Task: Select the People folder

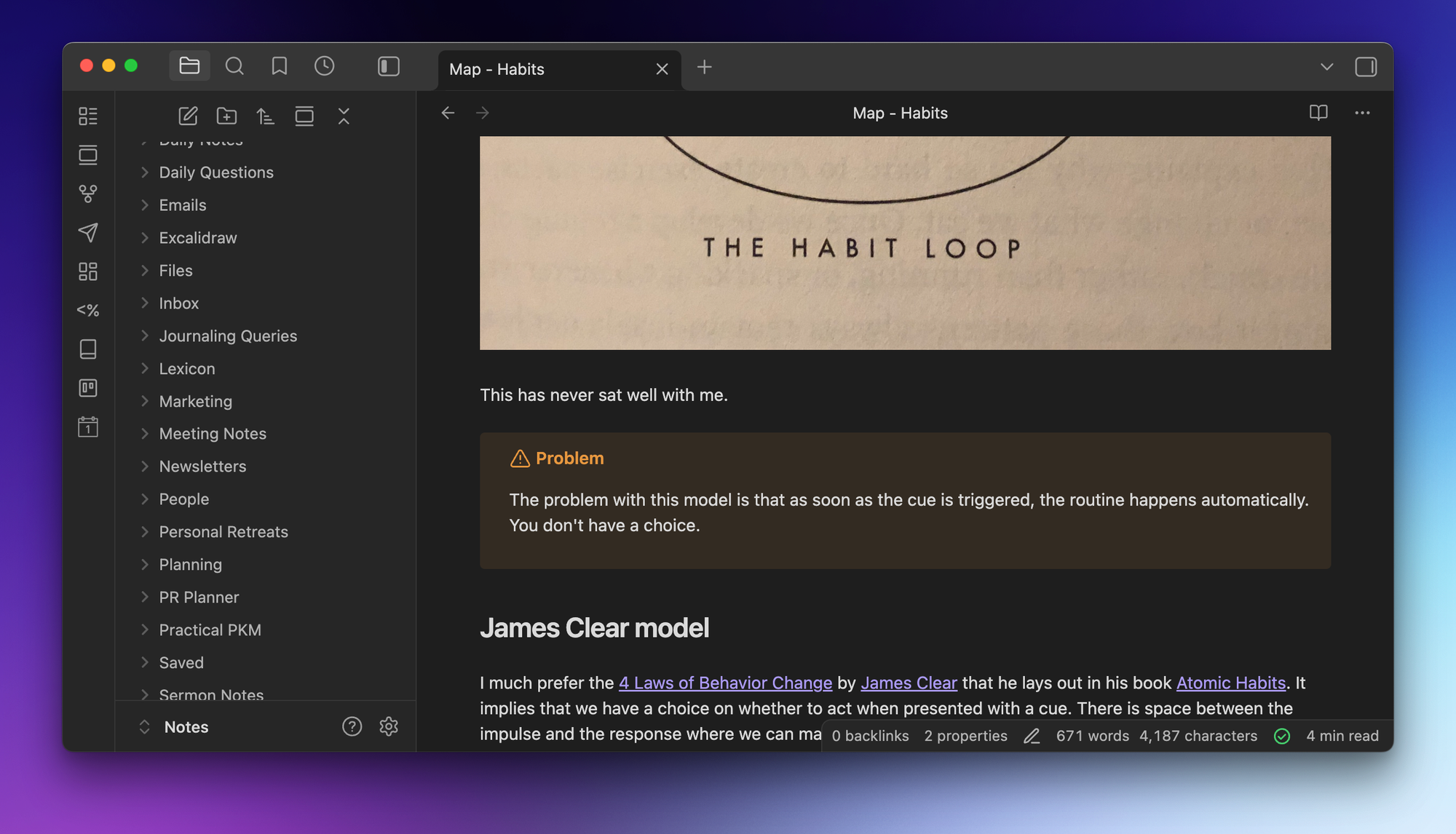Action: pos(184,499)
